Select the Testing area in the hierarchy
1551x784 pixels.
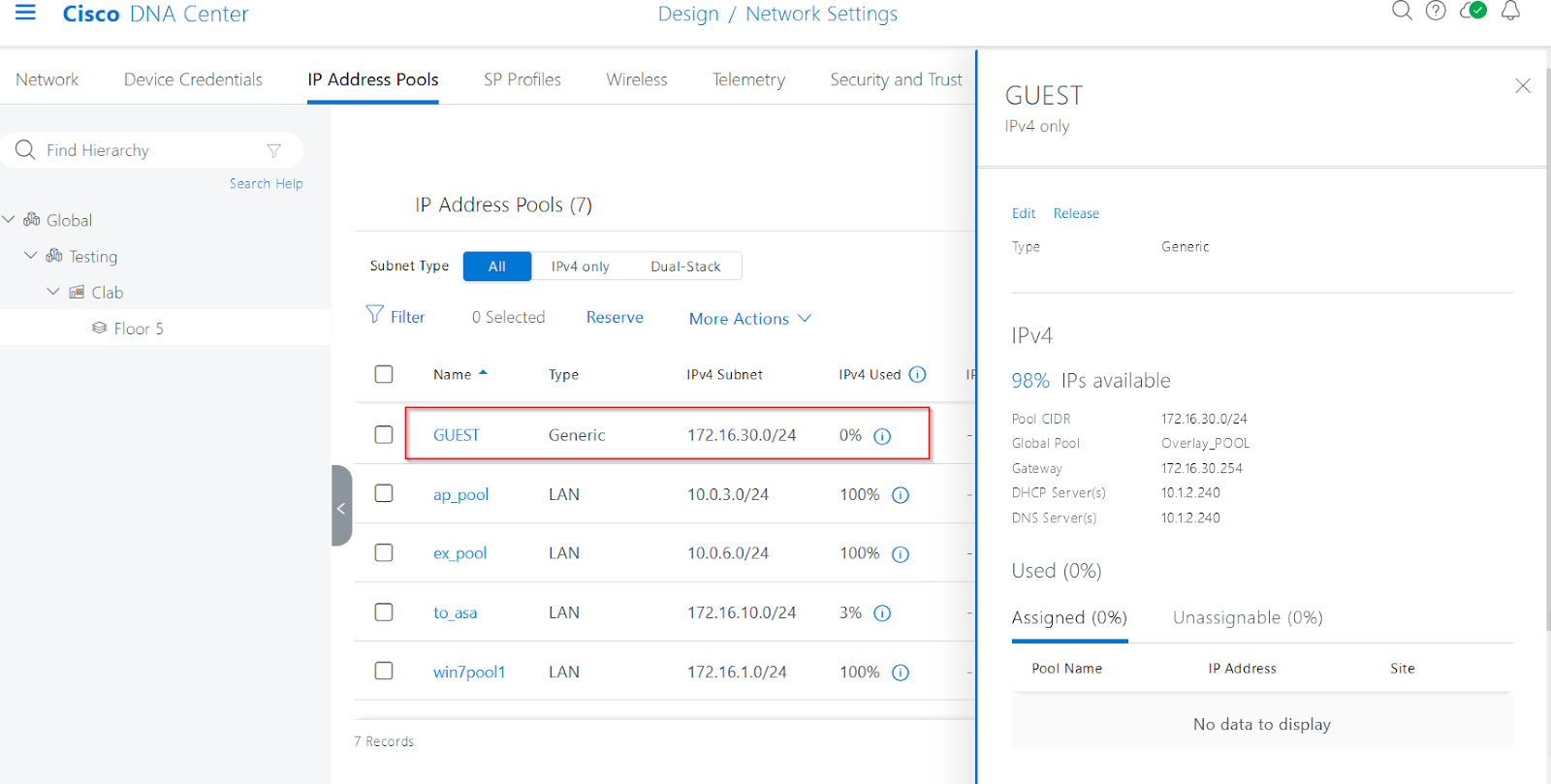coord(93,256)
